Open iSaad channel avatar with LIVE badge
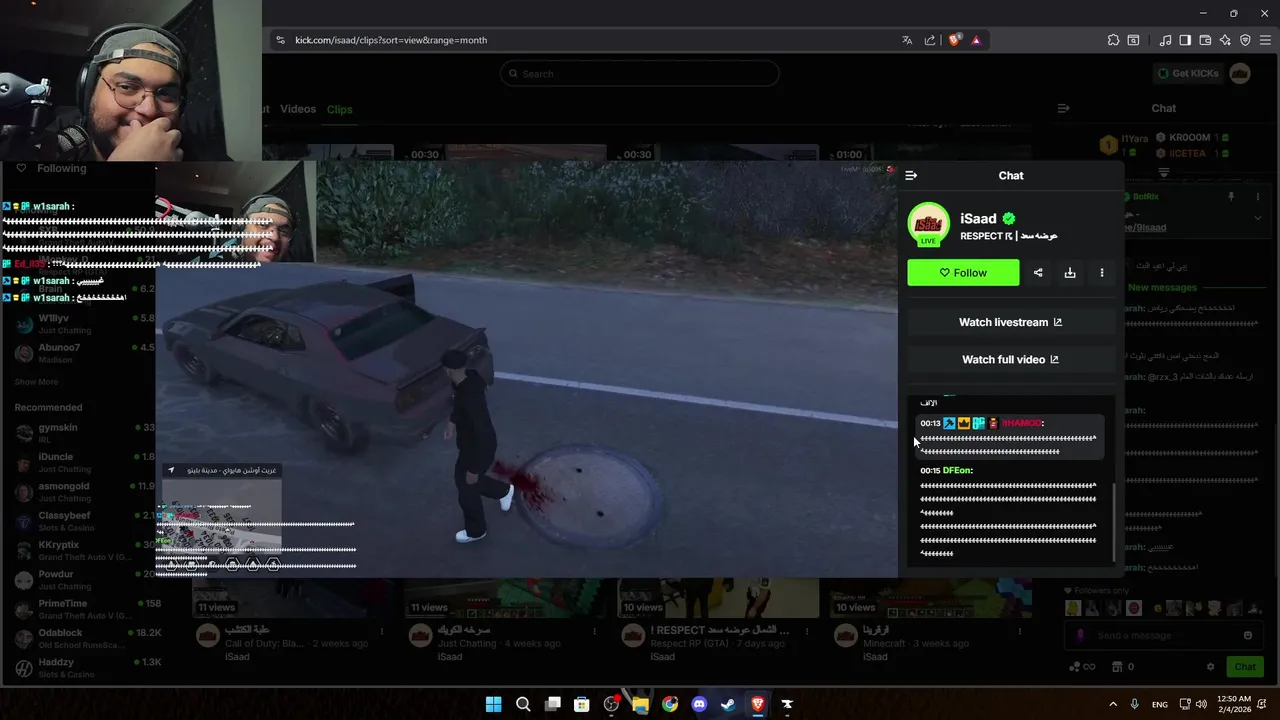Screen dimensions: 1280x720 pos(929,225)
